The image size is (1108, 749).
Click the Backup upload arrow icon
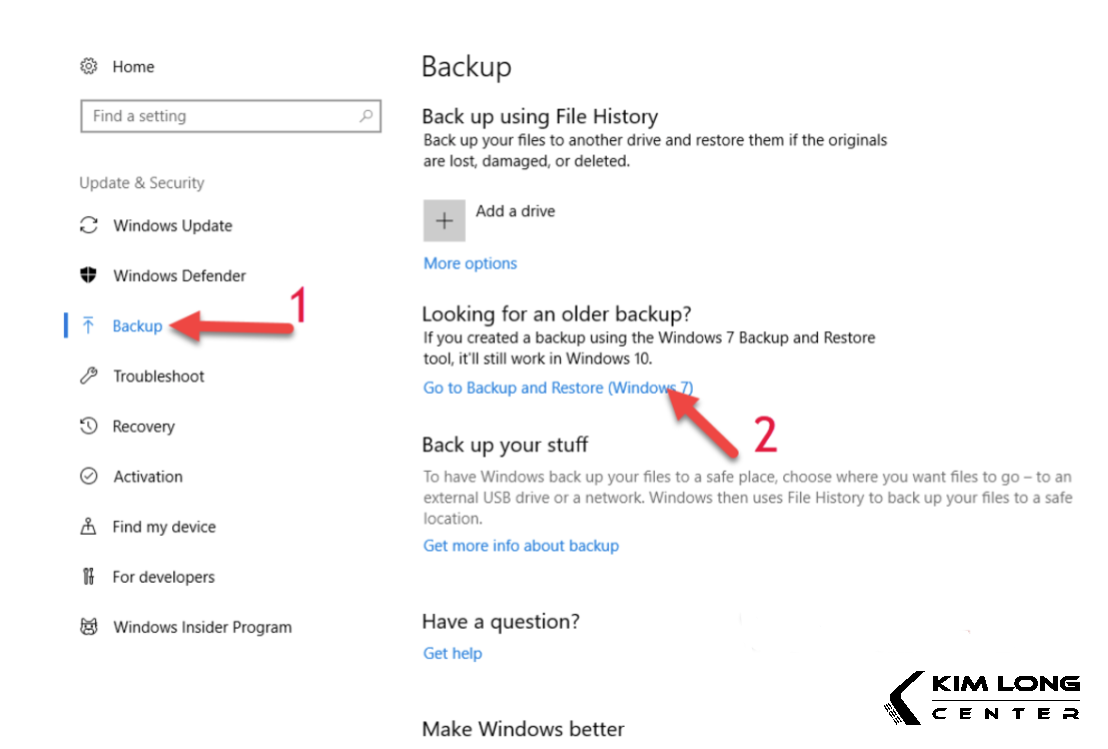pyautogui.click(x=89, y=326)
